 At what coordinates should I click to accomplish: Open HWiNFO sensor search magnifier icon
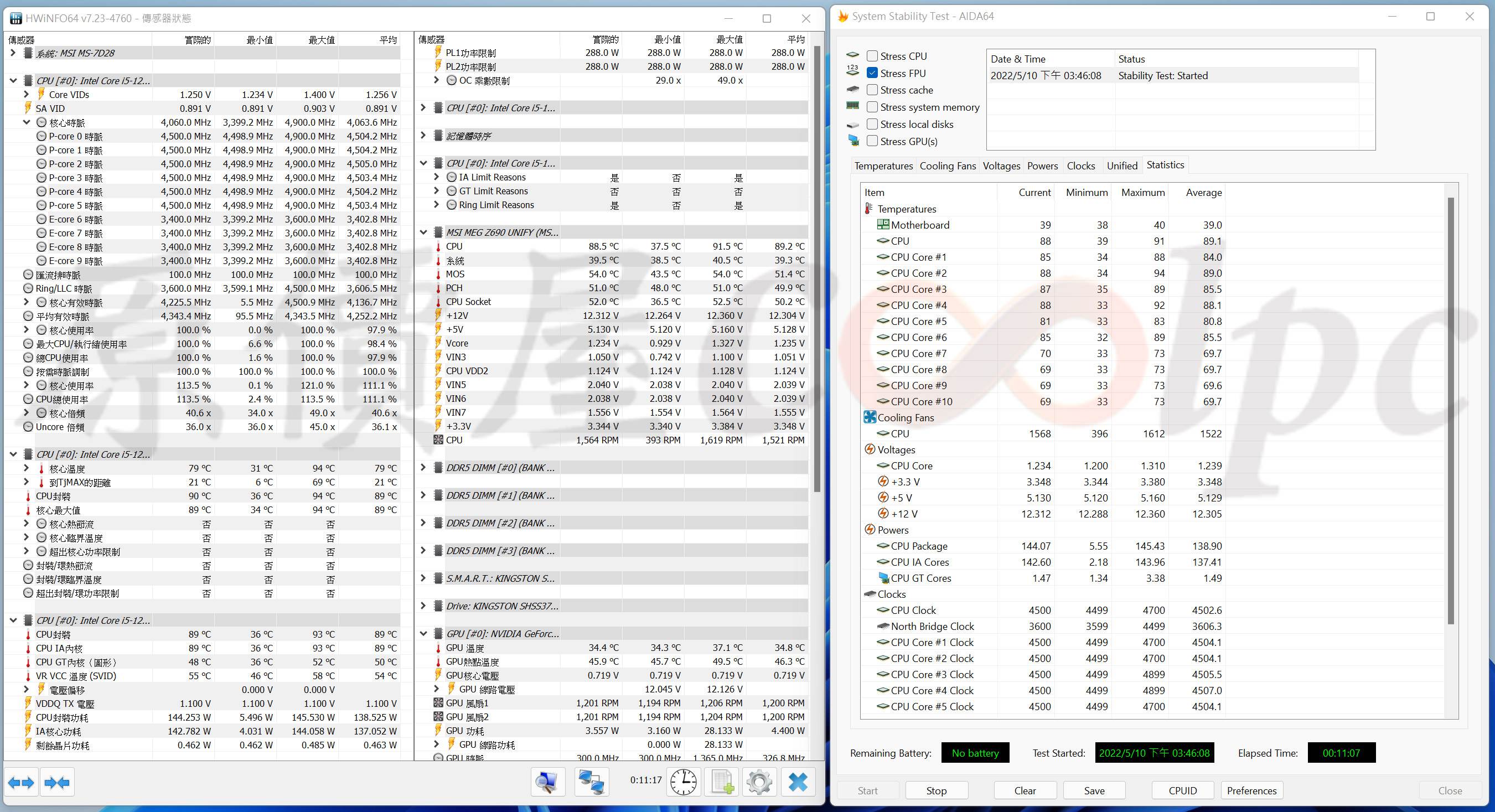coord(547,782)
